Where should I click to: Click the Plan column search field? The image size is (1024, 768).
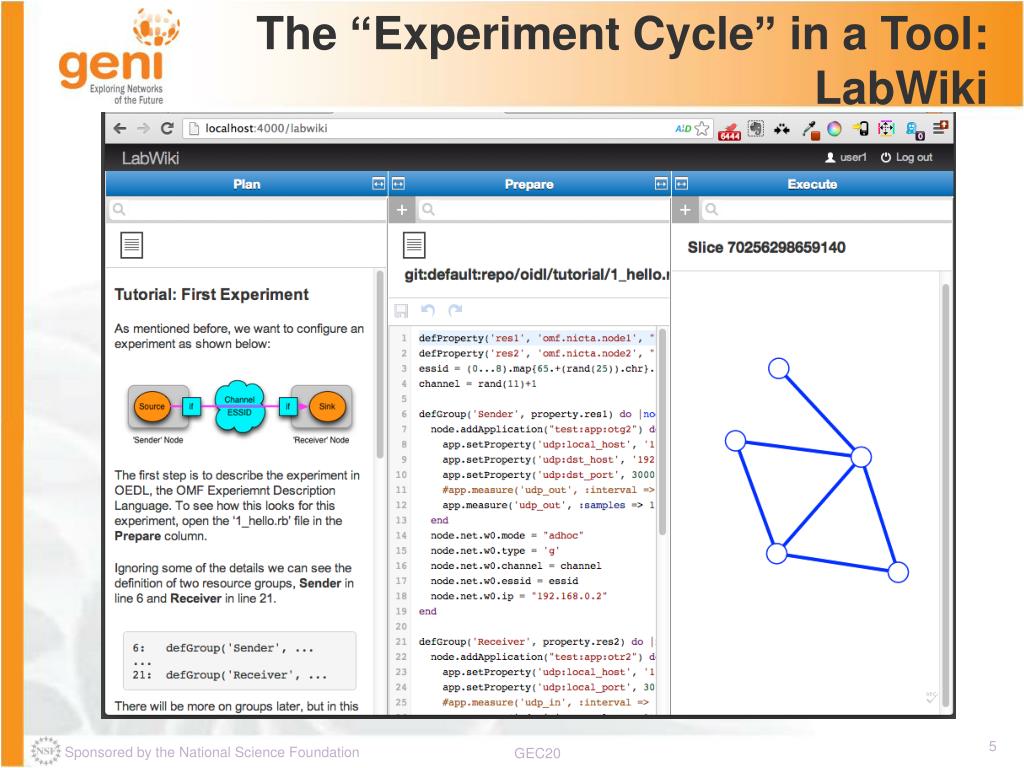tap(247, 210)
